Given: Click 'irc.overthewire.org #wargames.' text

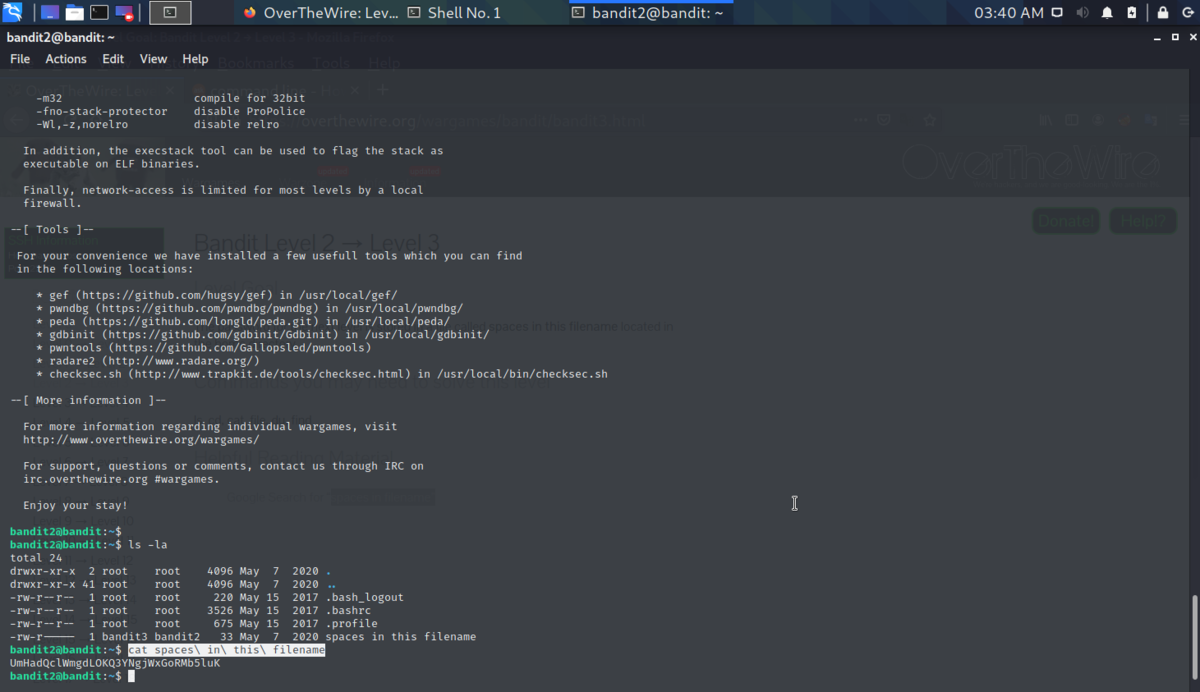Looking at the screenshot, I should [121, 479].
